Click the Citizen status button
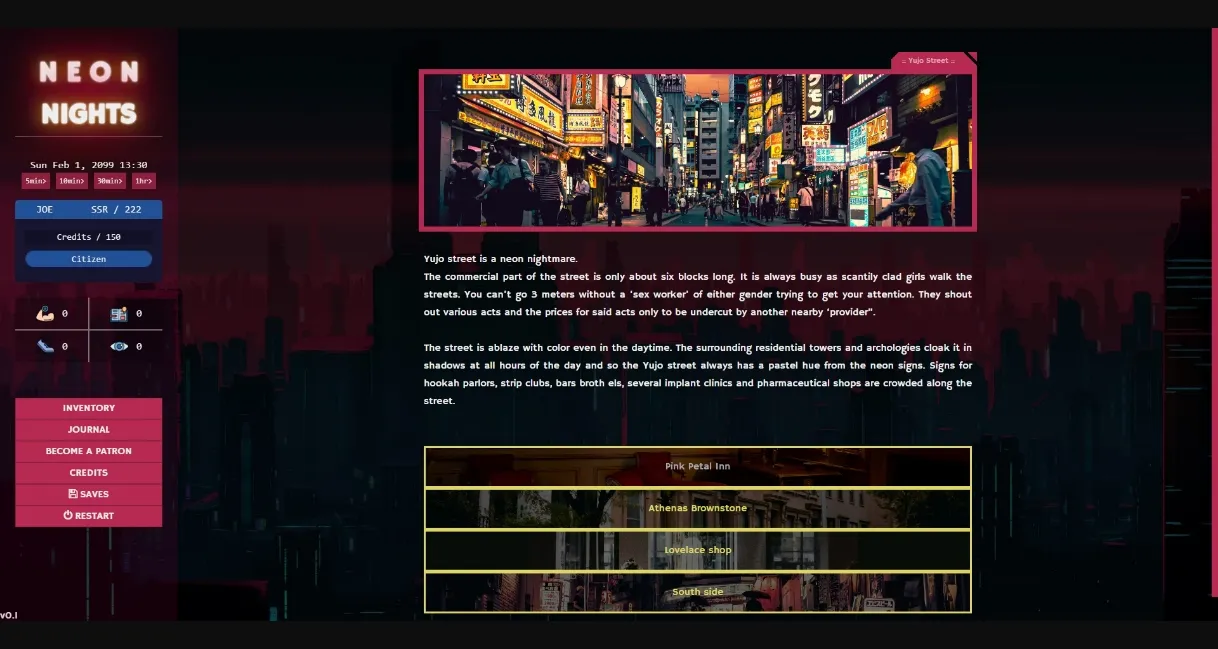1218x649 pixels. [88, 258]
